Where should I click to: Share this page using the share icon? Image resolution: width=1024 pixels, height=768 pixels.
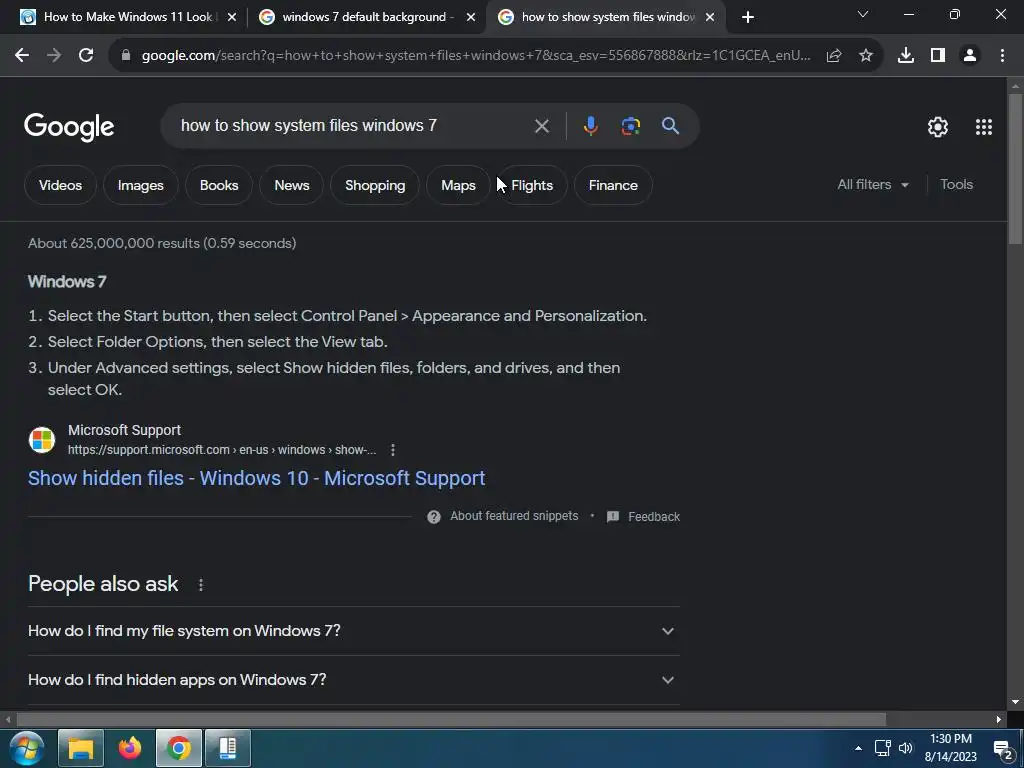(x=834, y=56)
